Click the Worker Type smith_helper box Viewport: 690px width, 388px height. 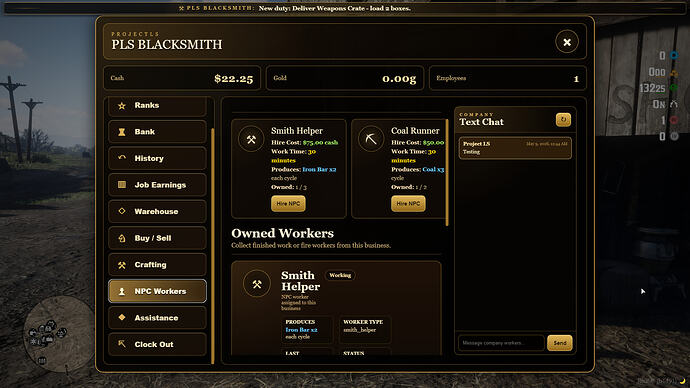(364, 329)
